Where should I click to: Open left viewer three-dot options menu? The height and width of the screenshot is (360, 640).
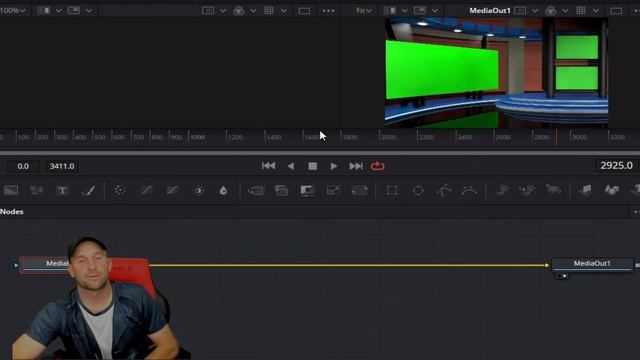(328, 11)
